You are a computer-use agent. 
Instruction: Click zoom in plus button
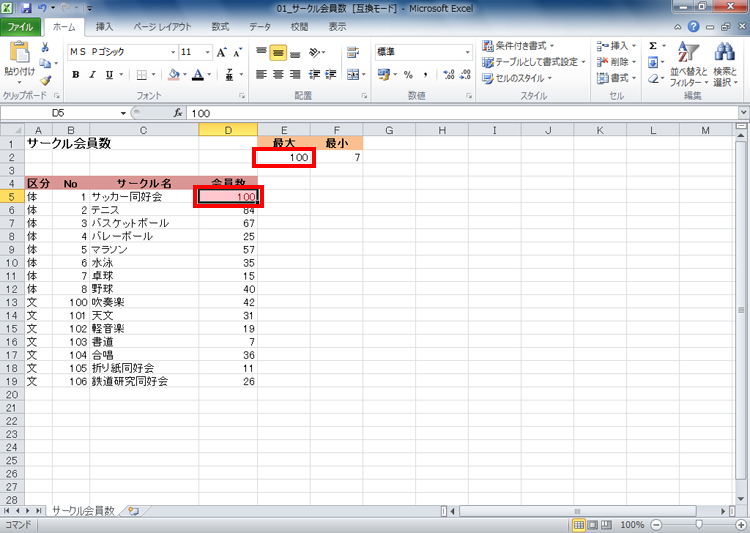point(740,525)
